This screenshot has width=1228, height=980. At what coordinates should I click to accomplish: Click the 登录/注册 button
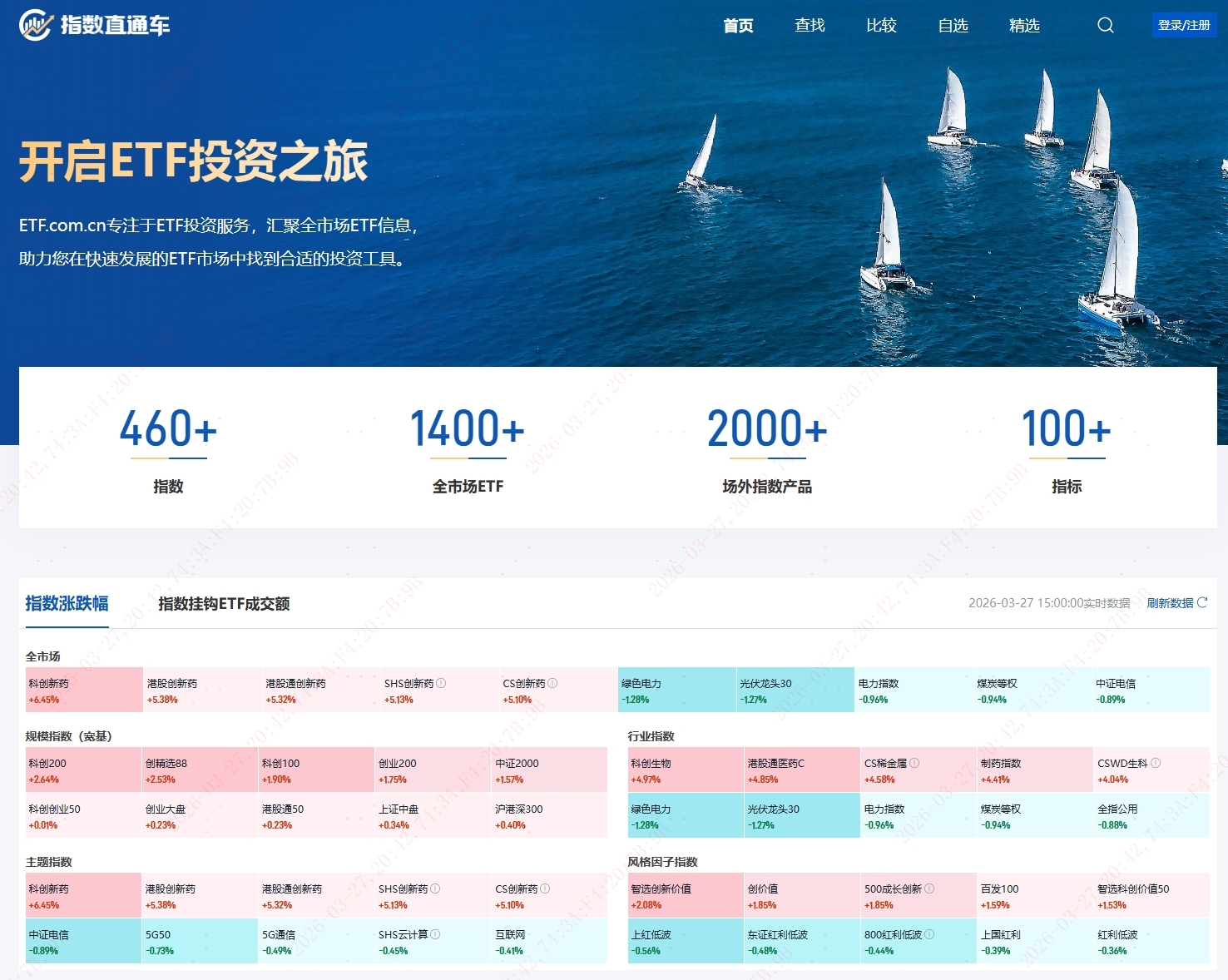point(1185,25)
